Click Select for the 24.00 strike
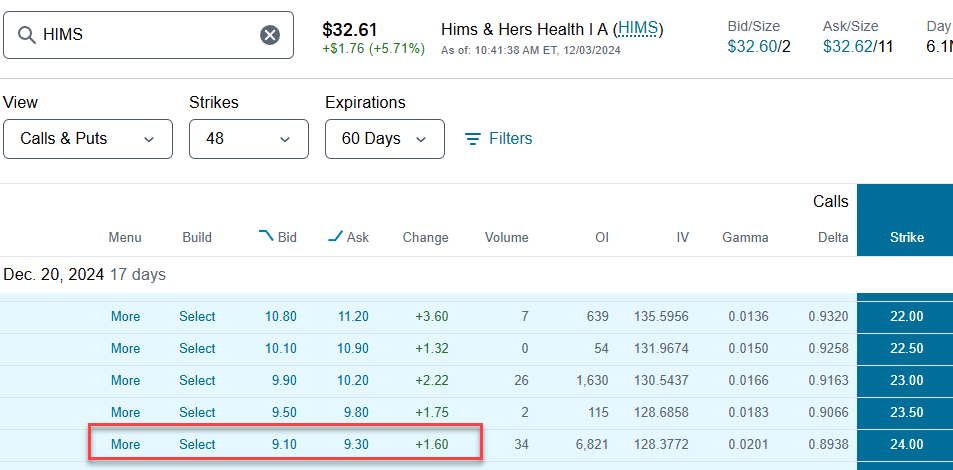 coord(197,444)
